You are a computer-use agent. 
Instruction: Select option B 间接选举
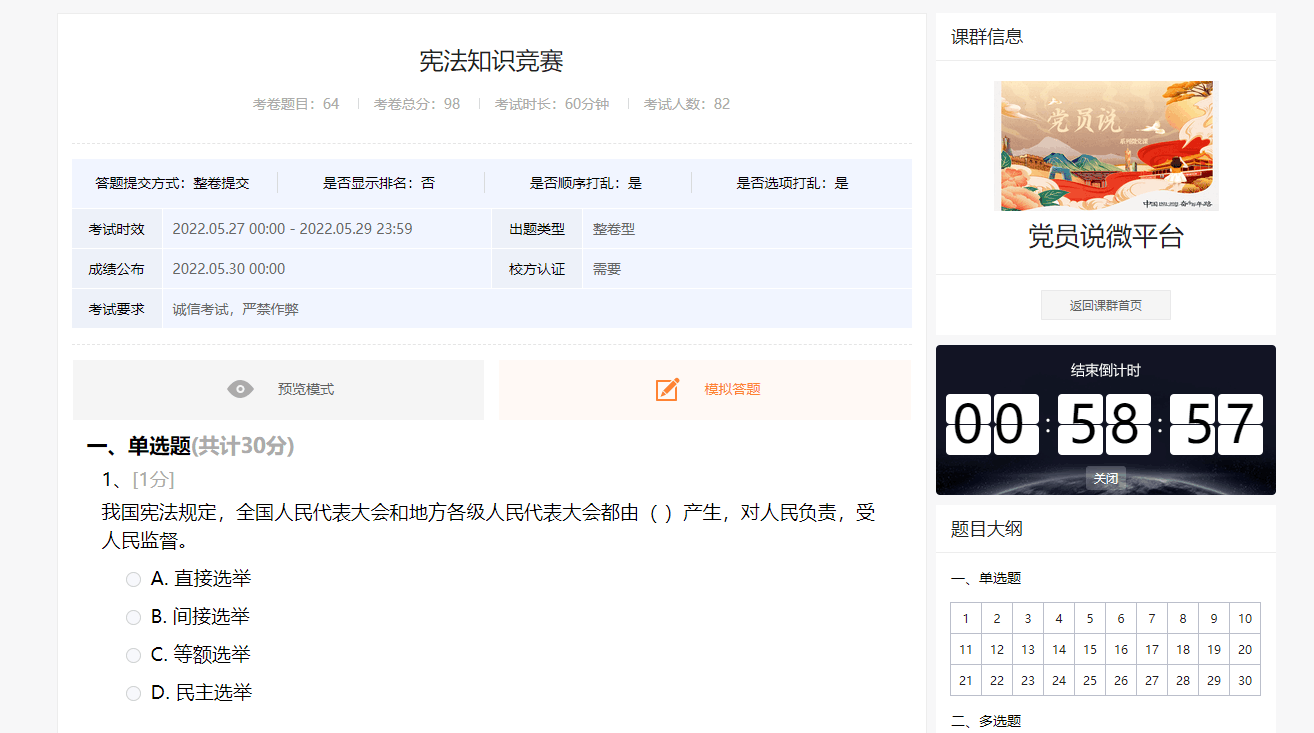(133, 617)
